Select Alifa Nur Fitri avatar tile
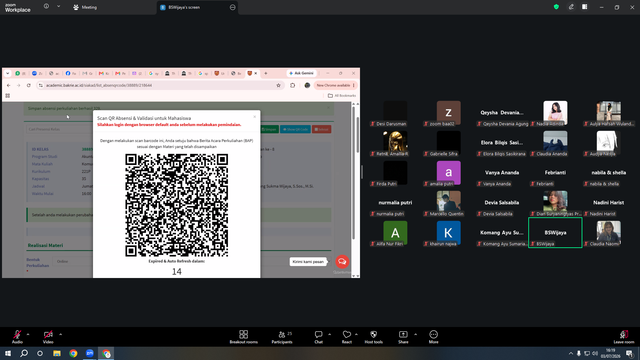640x360 pixels. click(x=395, y=233)
